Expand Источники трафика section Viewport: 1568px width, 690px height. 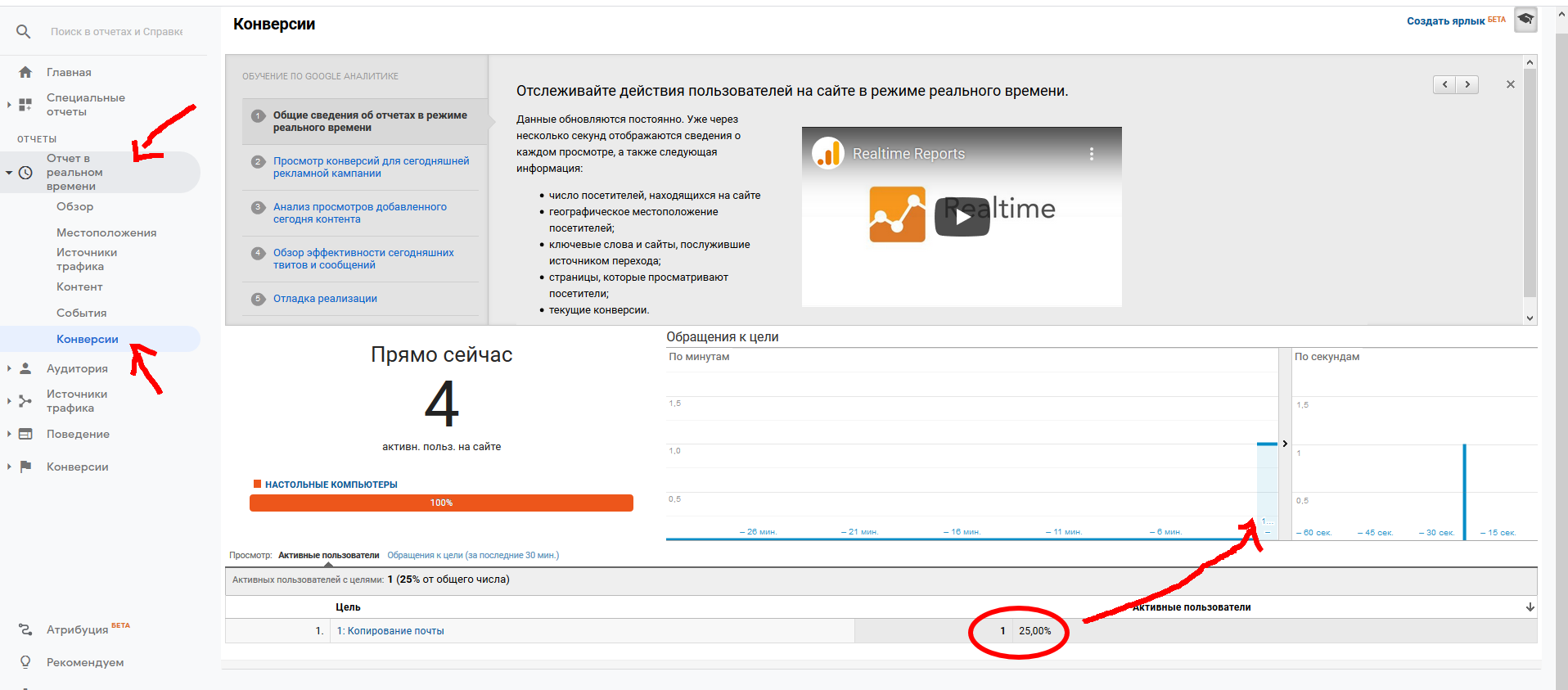9,401
